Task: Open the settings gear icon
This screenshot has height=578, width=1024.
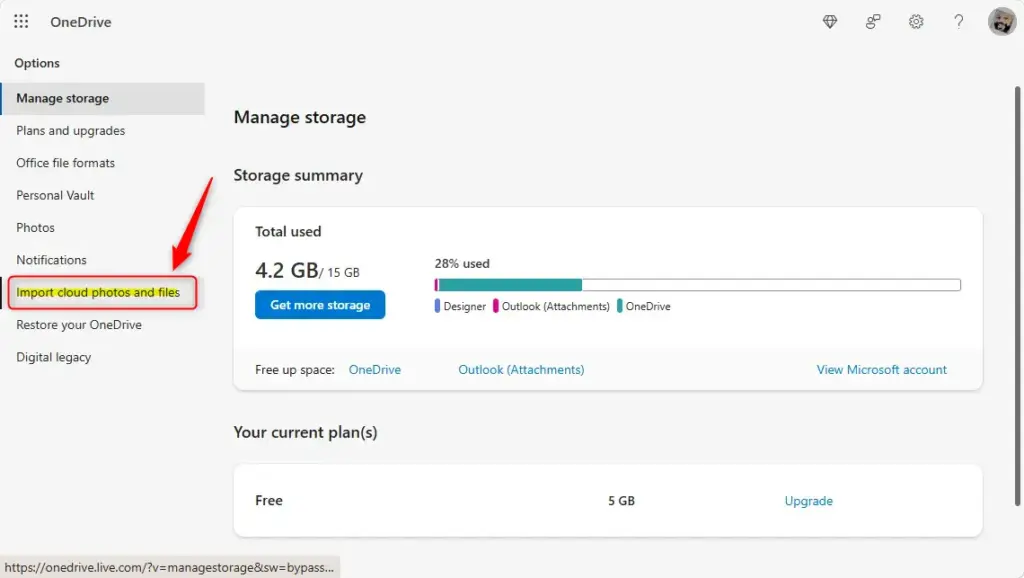Action: [x=916, y=22]
